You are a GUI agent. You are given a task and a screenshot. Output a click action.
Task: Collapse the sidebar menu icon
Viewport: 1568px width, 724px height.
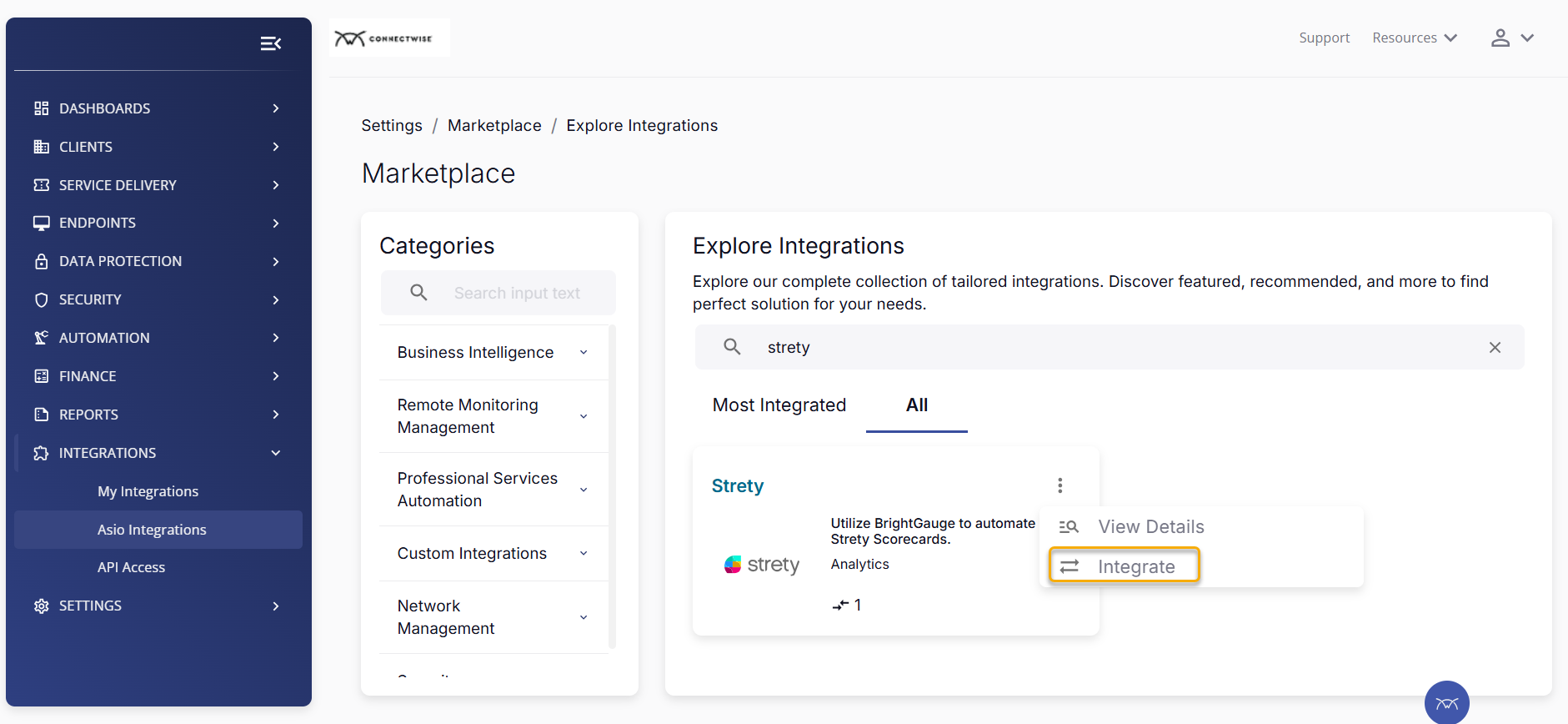(271, 43)
